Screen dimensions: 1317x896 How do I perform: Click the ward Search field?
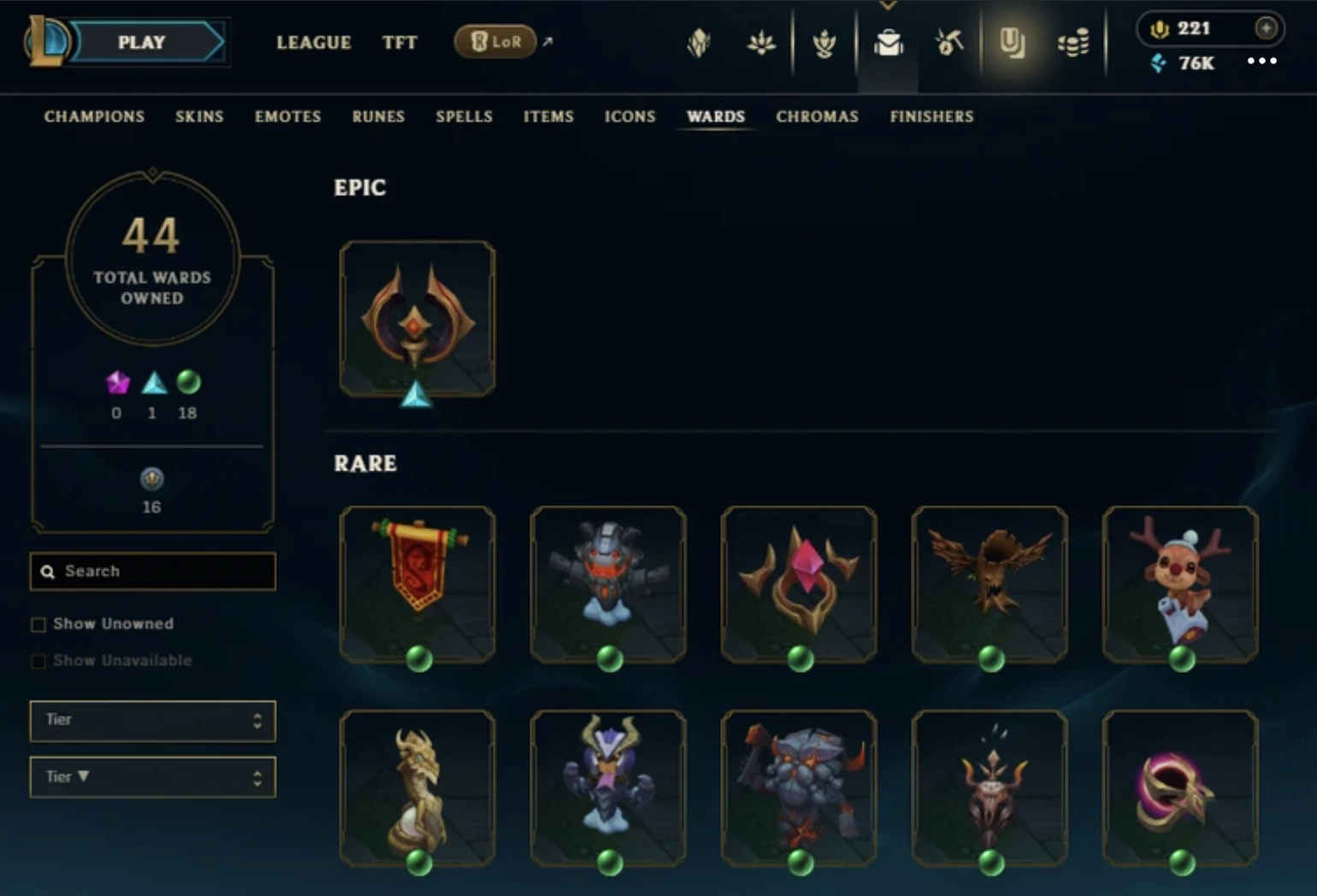(x=153, y=571)
